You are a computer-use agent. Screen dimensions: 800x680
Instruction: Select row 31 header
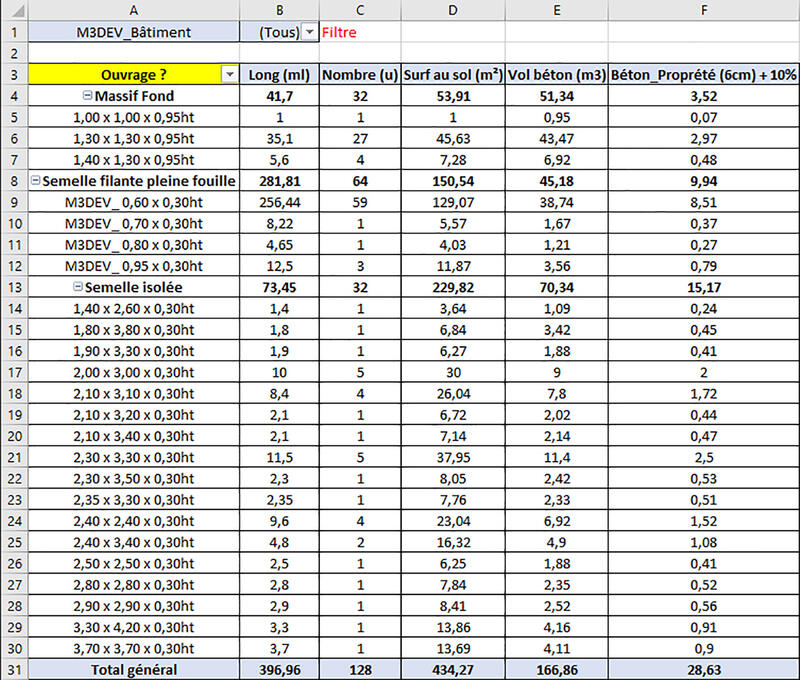(x=14, y=669)
